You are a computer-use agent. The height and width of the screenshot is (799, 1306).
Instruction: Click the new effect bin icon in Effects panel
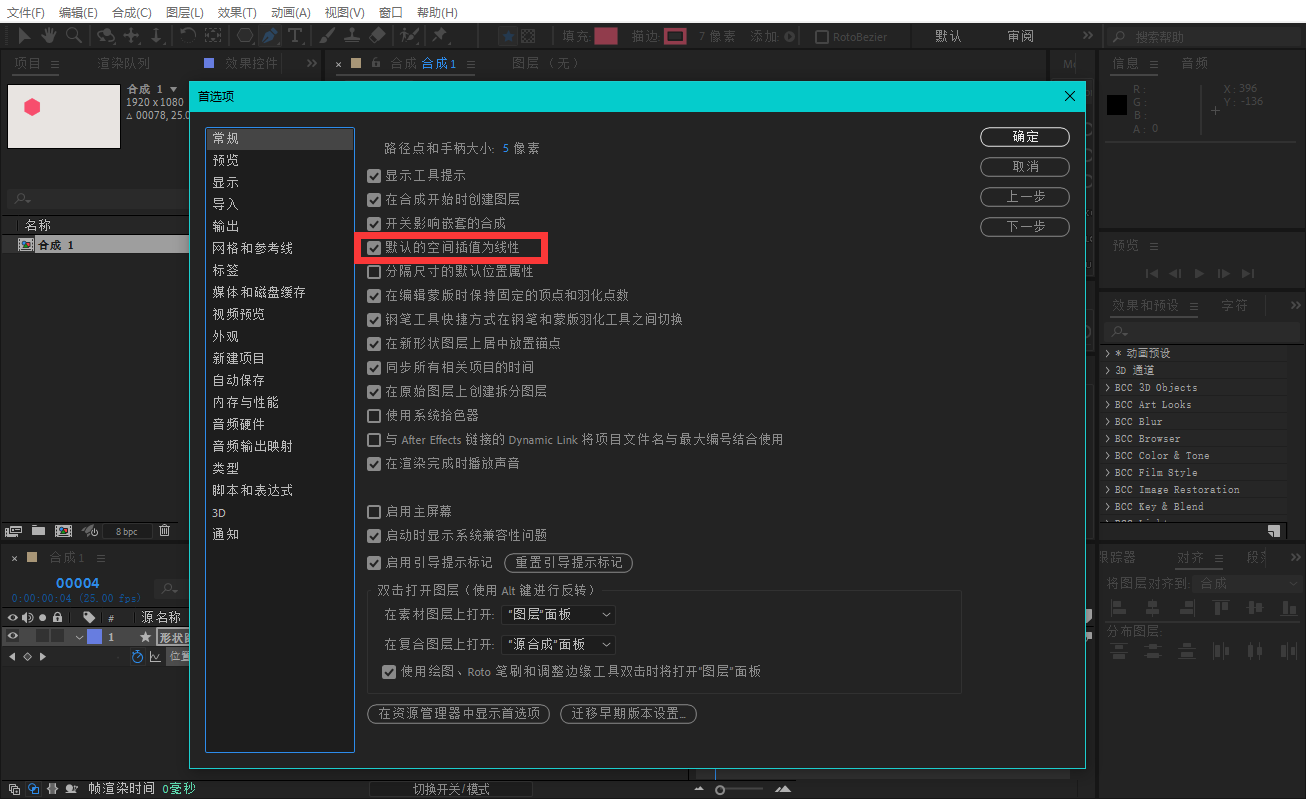(x=1274, y=531)
